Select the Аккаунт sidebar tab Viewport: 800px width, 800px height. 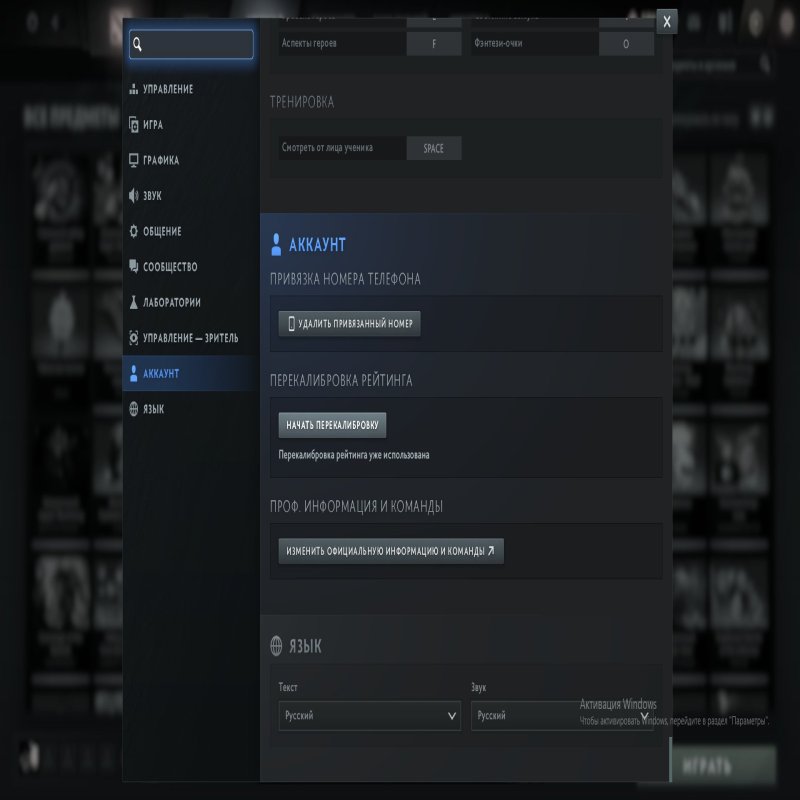[x=160, y=373]
